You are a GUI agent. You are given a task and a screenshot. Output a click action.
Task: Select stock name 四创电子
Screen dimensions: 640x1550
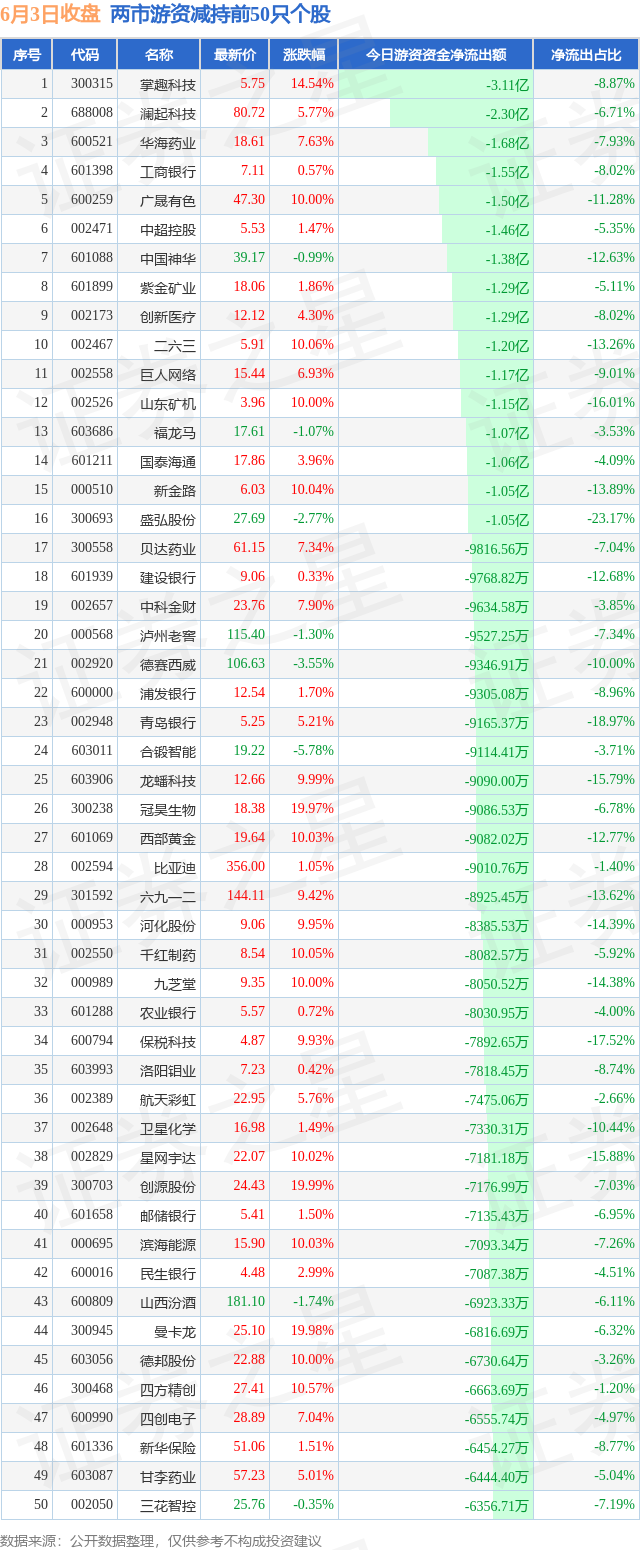coord(168,1419)
